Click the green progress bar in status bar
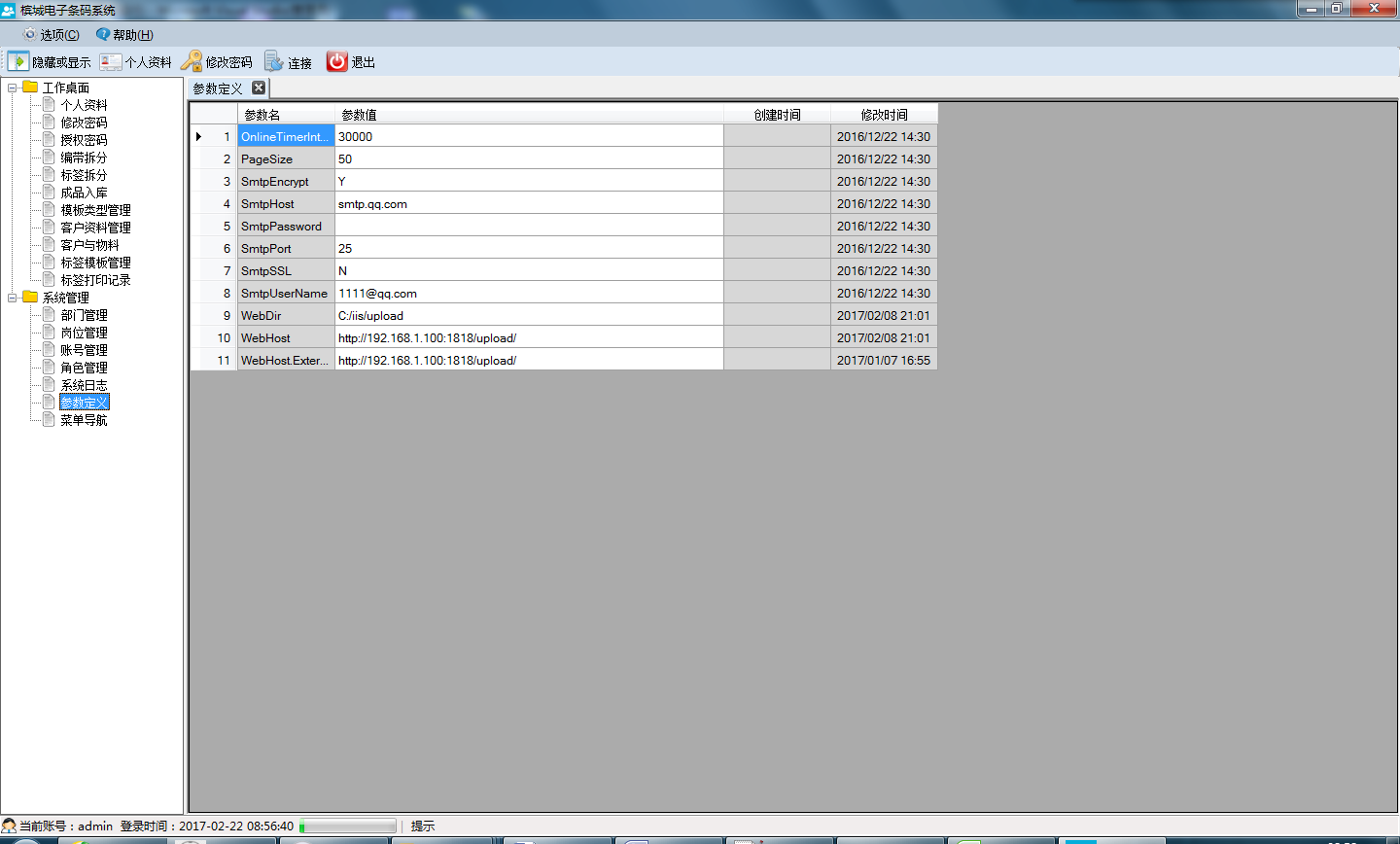The width and height of the screenshot is (1400, 844). tap(347, 826)
